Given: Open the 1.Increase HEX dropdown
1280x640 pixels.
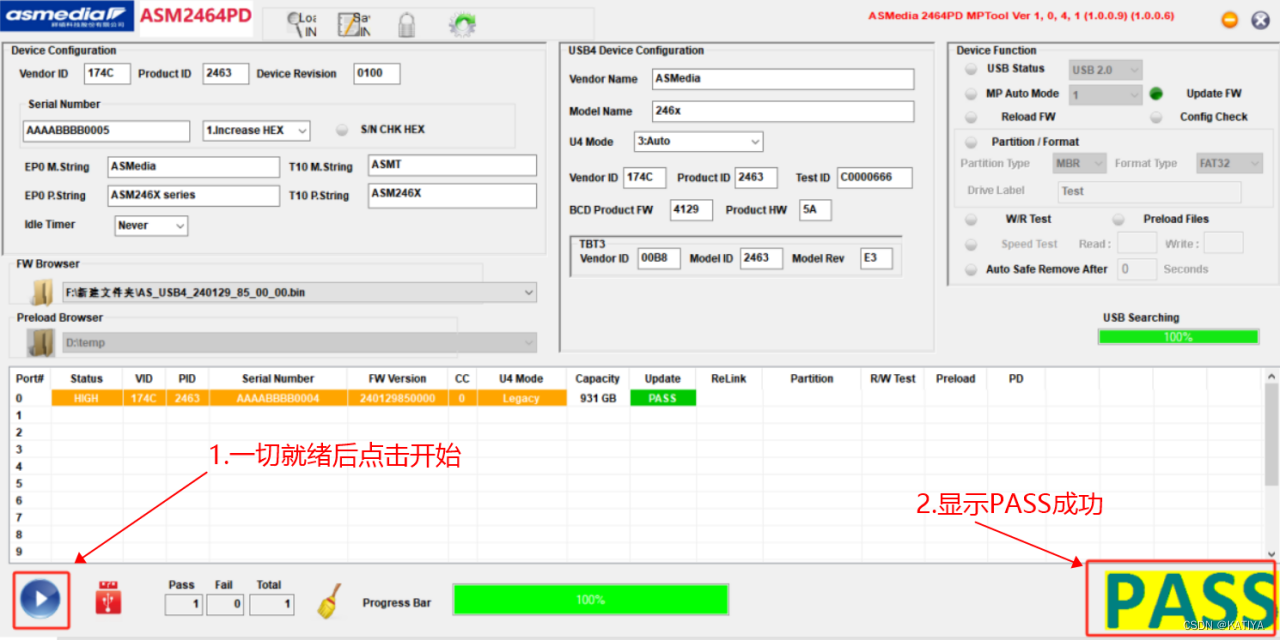Looking at the screenshot, I should pos(257,131).
